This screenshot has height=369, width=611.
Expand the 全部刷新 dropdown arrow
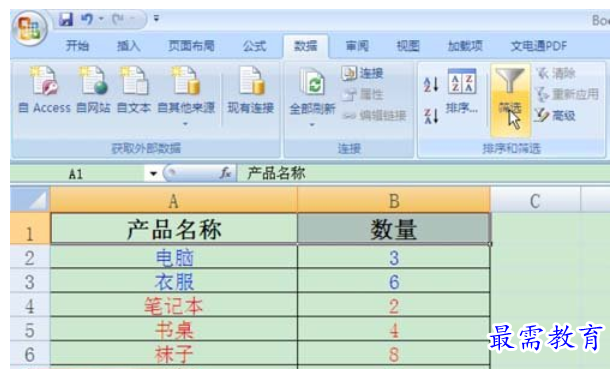coord(312,125)
